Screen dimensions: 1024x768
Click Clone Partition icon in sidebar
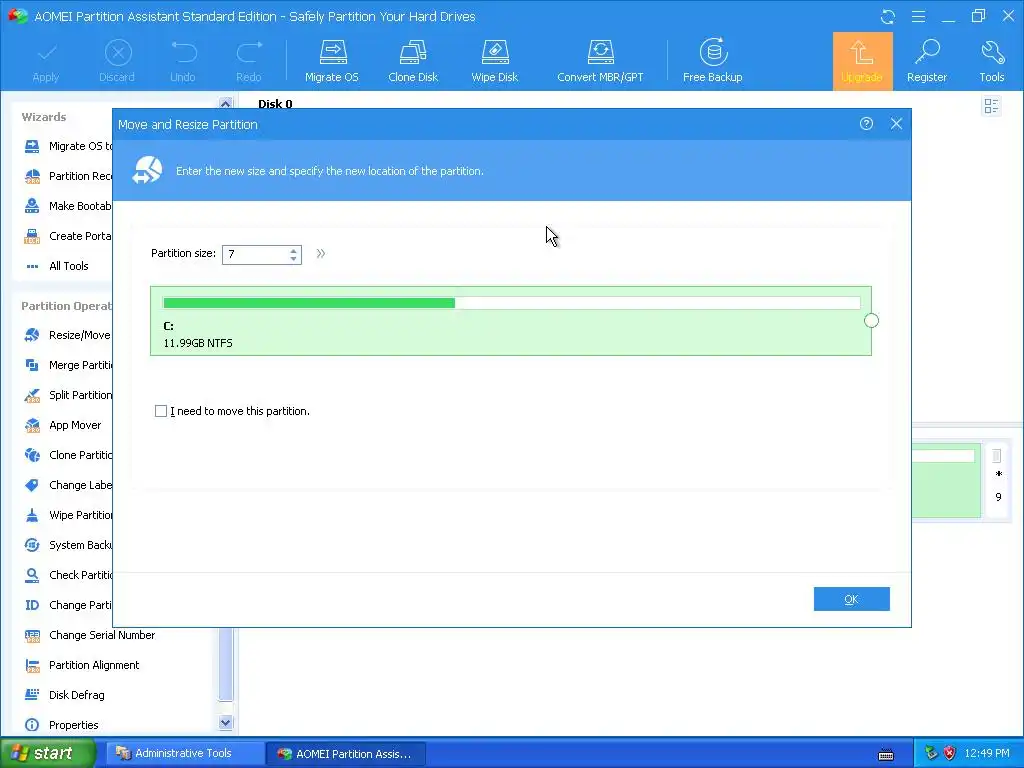coord(32,455)
